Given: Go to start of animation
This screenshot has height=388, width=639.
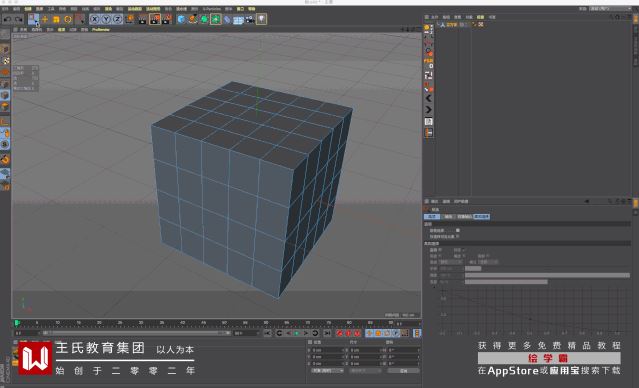Looking at the screenshot, I should point(267,333).
